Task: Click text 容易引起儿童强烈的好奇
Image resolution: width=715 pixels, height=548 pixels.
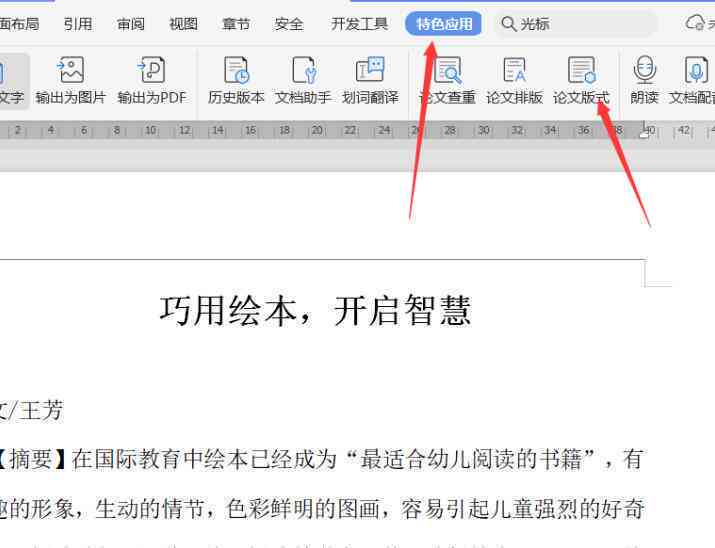Action: pos(523,508)
